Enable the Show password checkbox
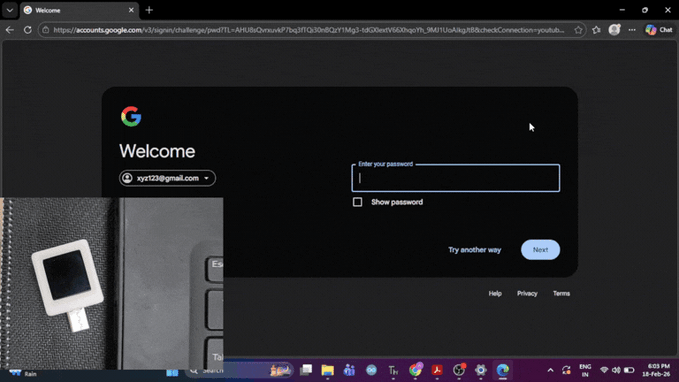679x382 pixels. (x=357, y=202)
